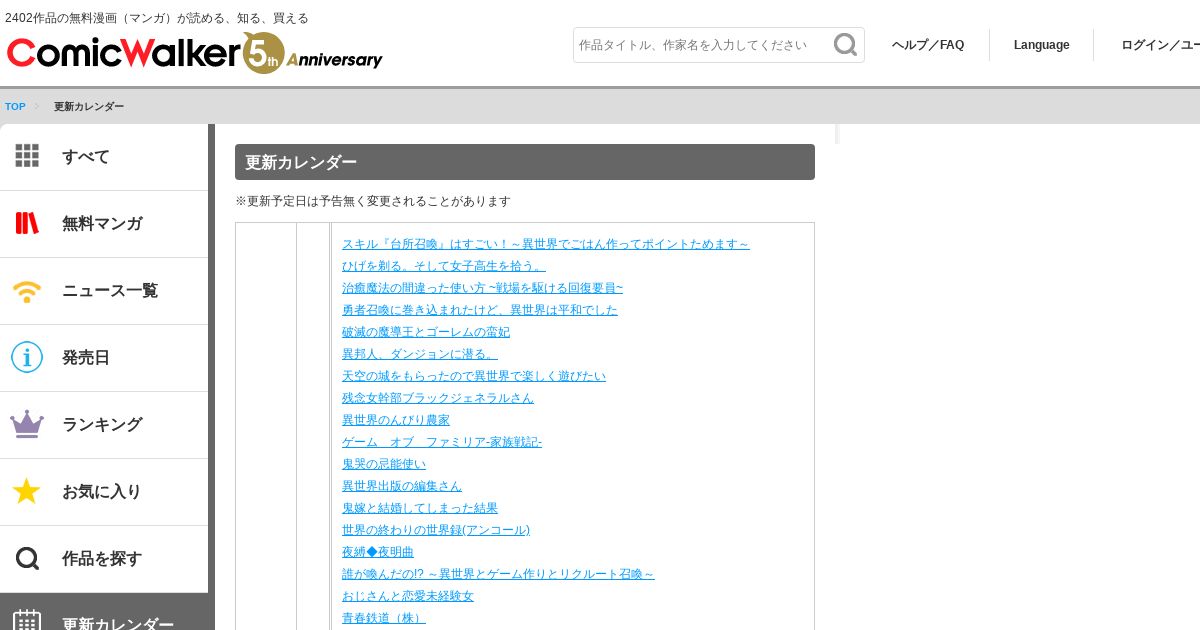
Task: Click the 更新カレンダー breadcrumb text
Action: 89,106
